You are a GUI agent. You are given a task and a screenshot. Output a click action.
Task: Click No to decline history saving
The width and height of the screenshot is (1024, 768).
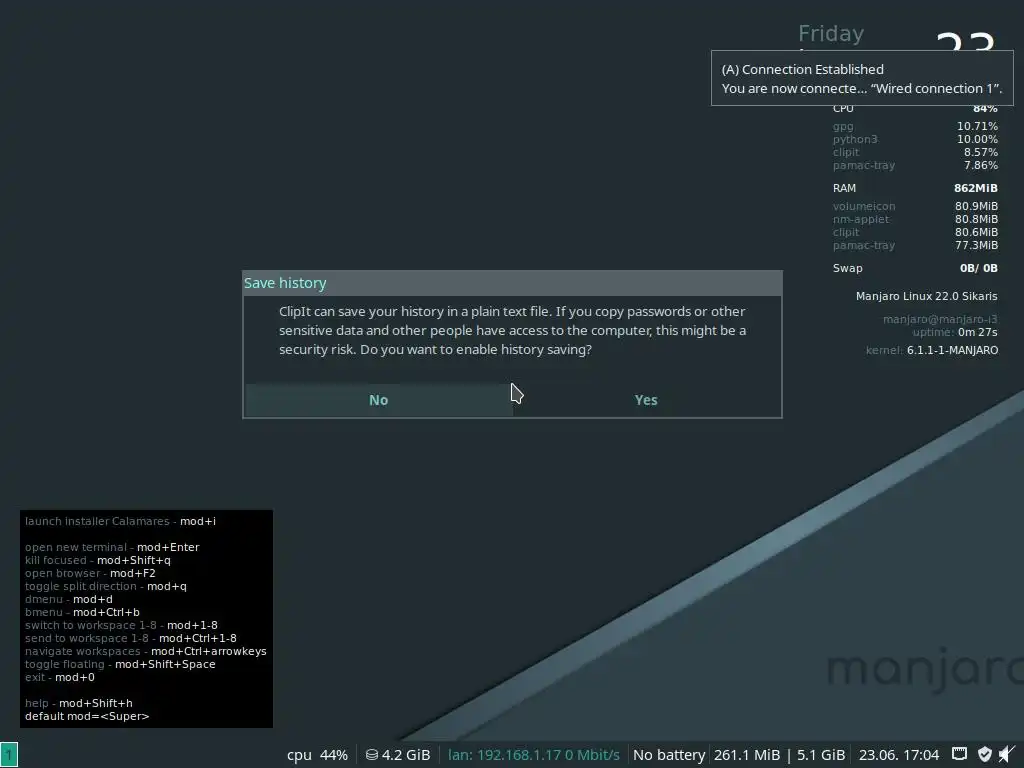(378, 400)
